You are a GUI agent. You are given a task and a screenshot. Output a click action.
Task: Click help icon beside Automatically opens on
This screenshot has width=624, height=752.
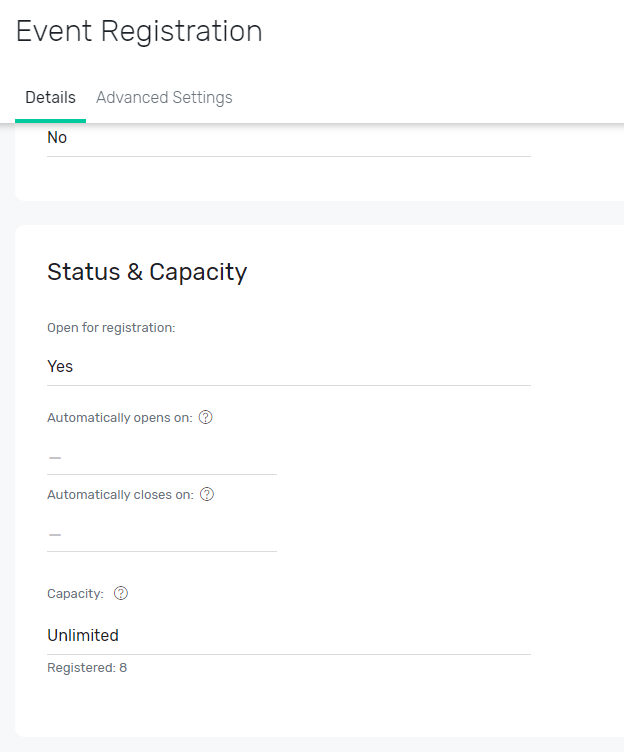[206, 418]
